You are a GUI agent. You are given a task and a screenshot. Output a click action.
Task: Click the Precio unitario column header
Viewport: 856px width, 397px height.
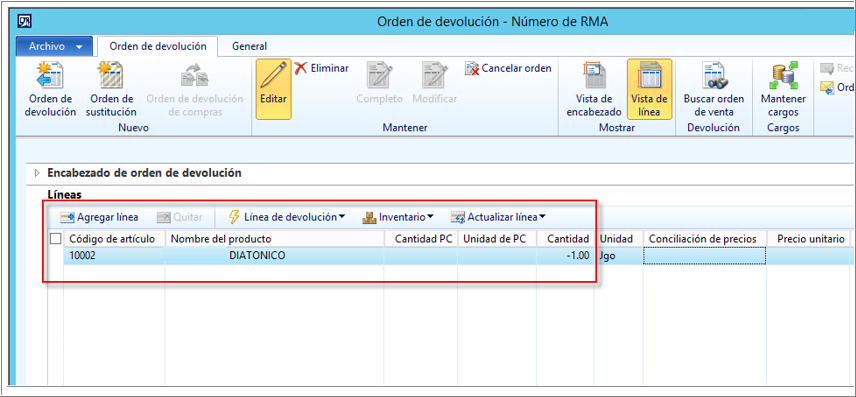coord(810,239)
